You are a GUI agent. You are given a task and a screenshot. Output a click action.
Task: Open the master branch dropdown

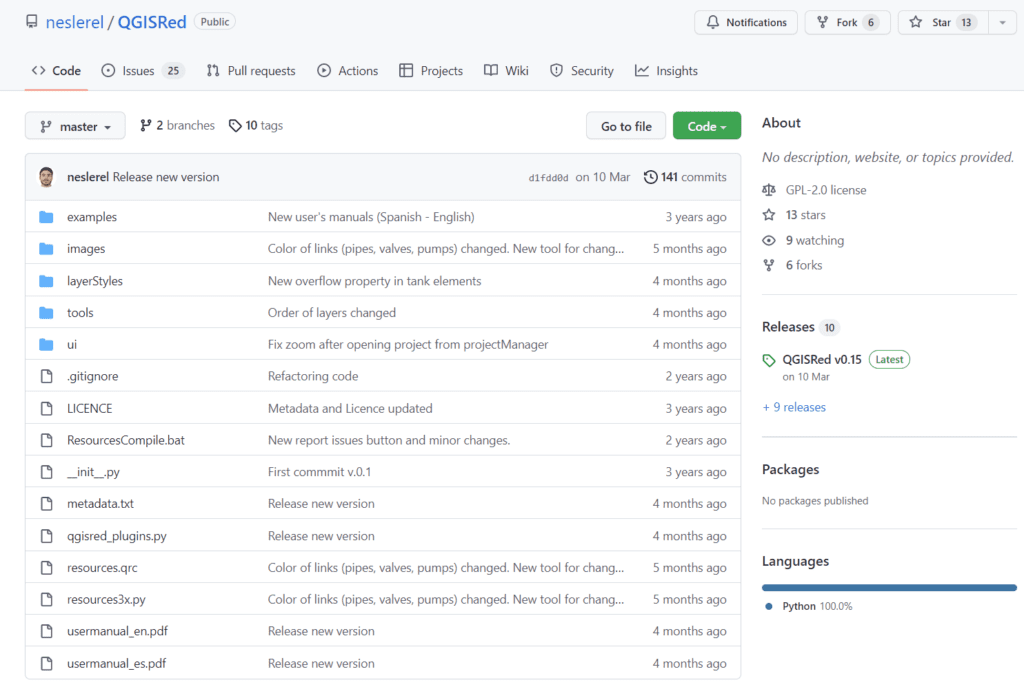[75, 126]
